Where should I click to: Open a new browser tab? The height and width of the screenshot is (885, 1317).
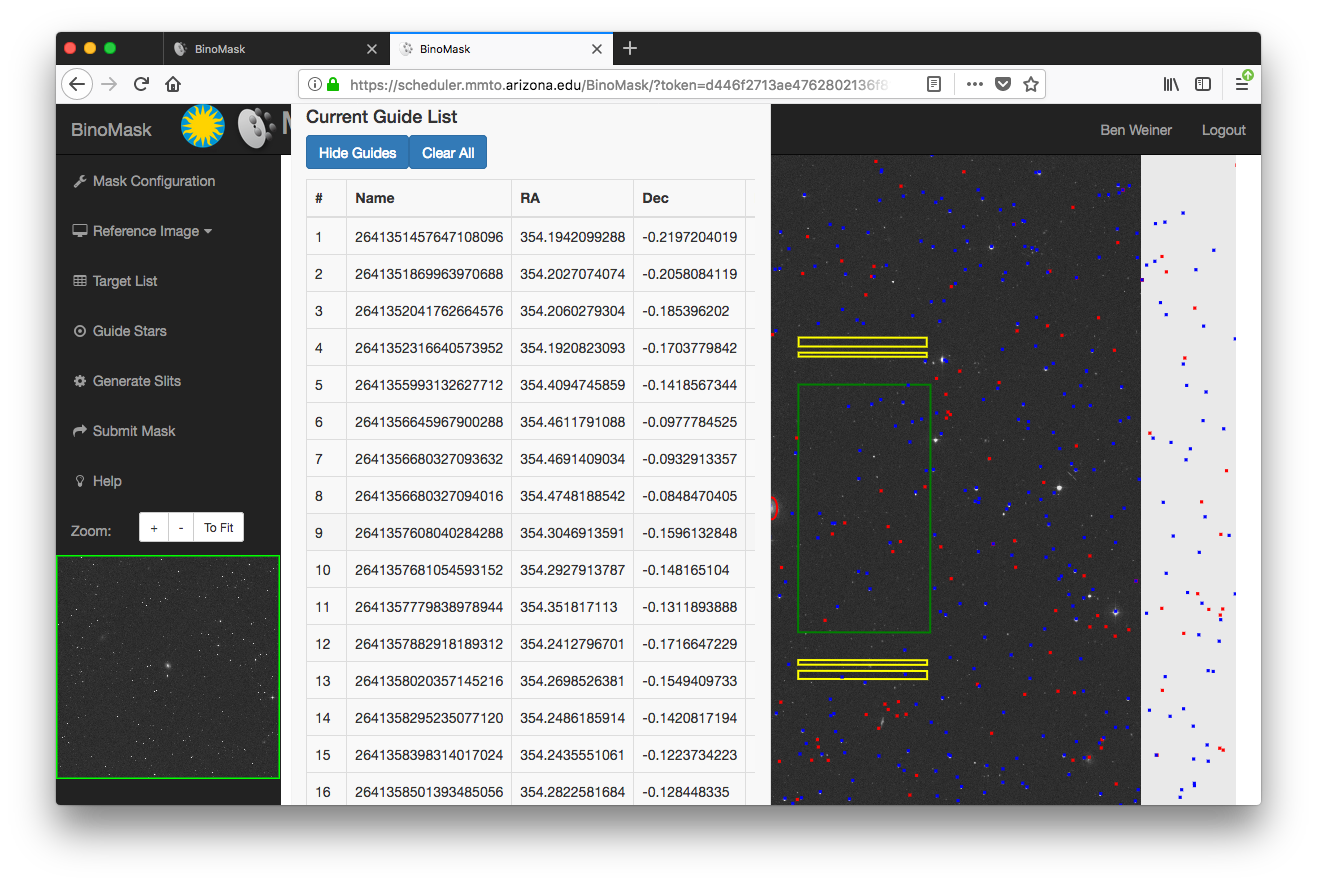629,48
